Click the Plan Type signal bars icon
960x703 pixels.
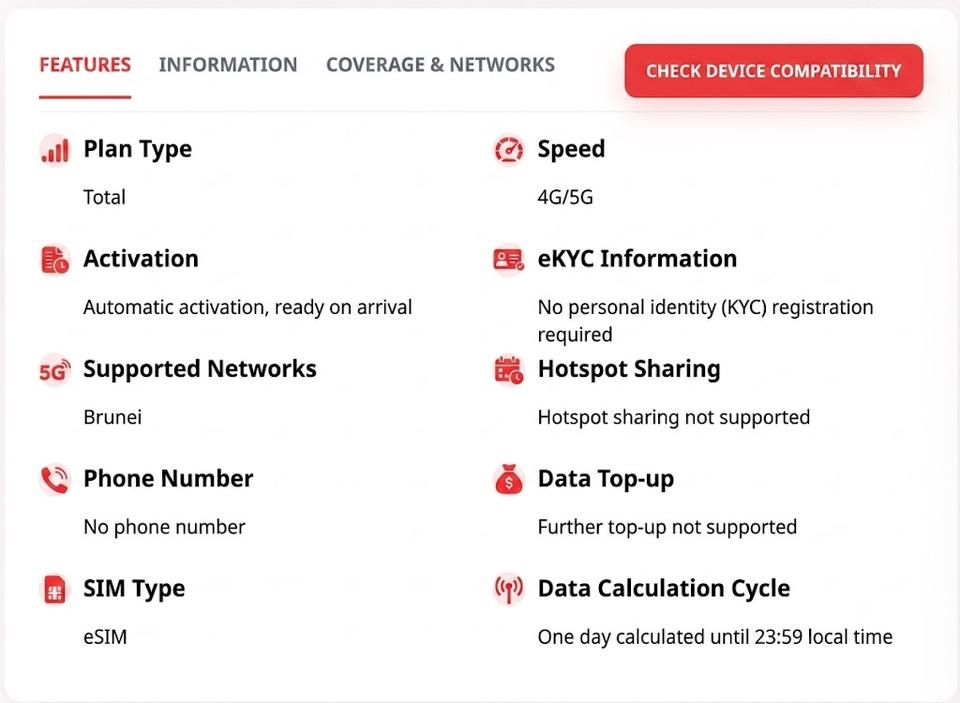coord(54,150)
